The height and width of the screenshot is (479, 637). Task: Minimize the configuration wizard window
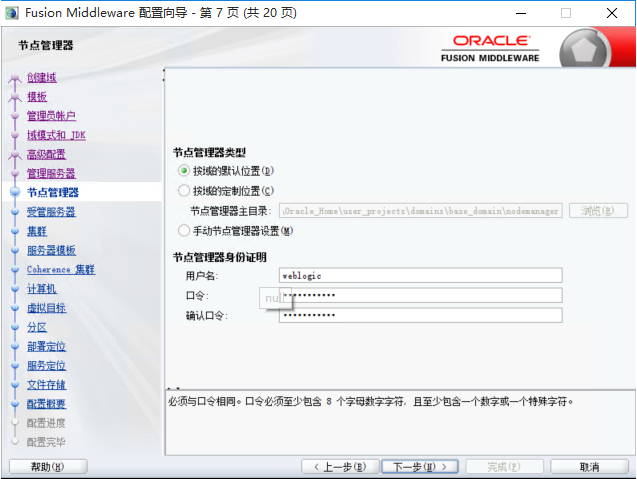521,13
